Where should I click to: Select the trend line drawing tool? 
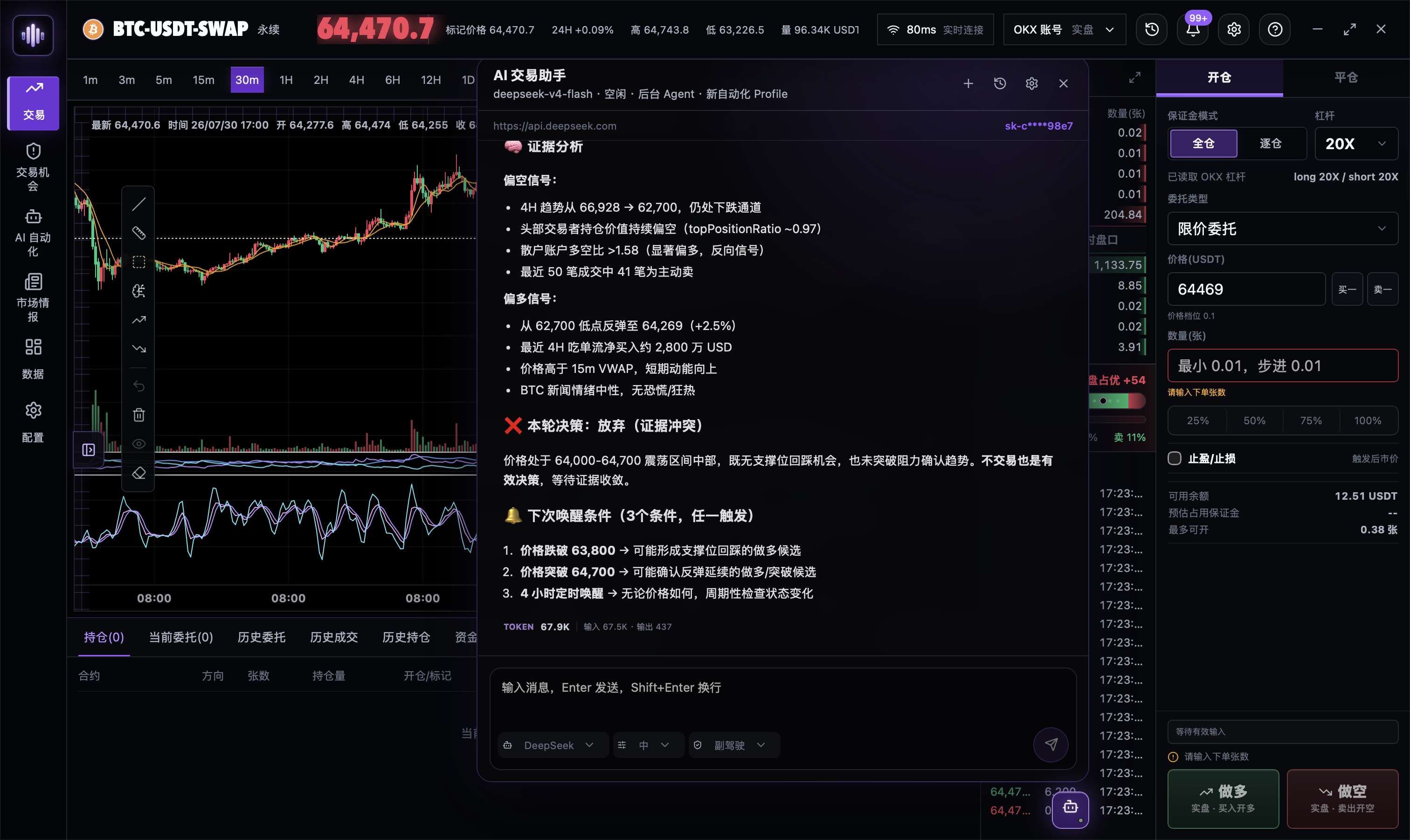[x=138, y=204]
